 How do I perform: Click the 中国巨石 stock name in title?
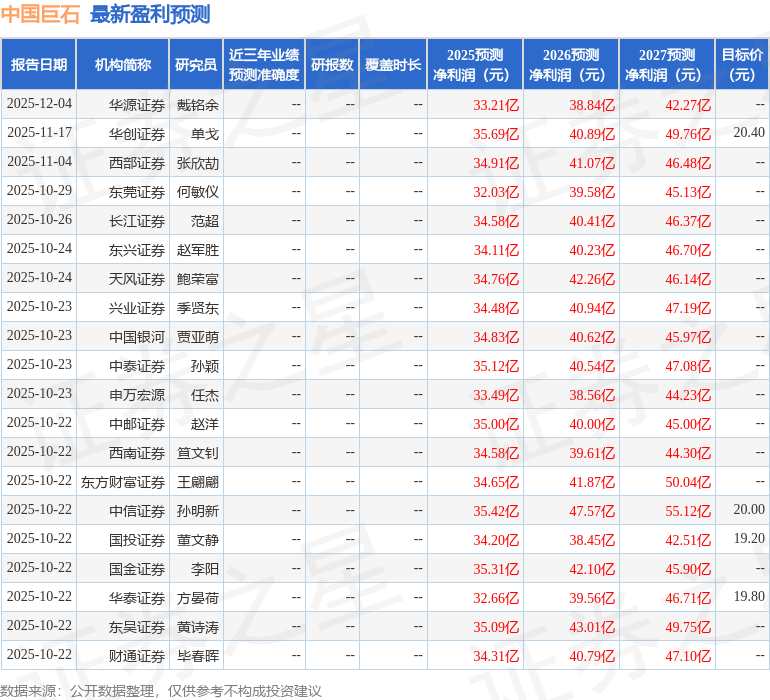41,14
